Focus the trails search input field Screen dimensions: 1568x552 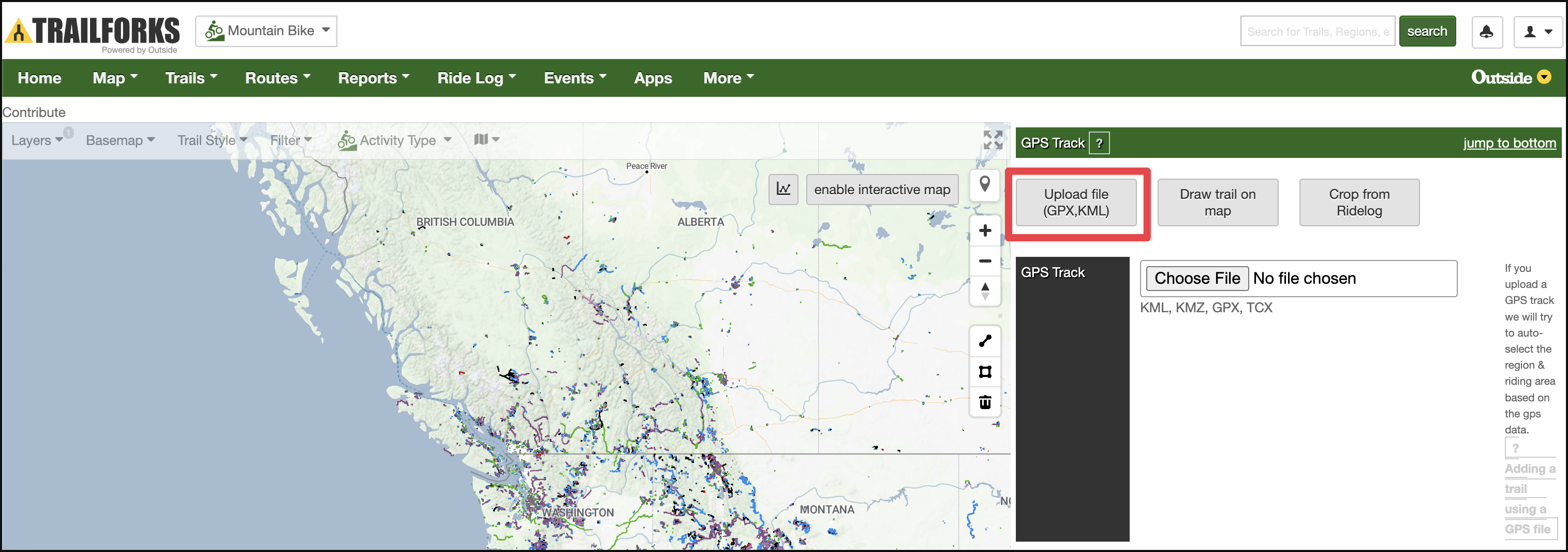coord(1317,32)
